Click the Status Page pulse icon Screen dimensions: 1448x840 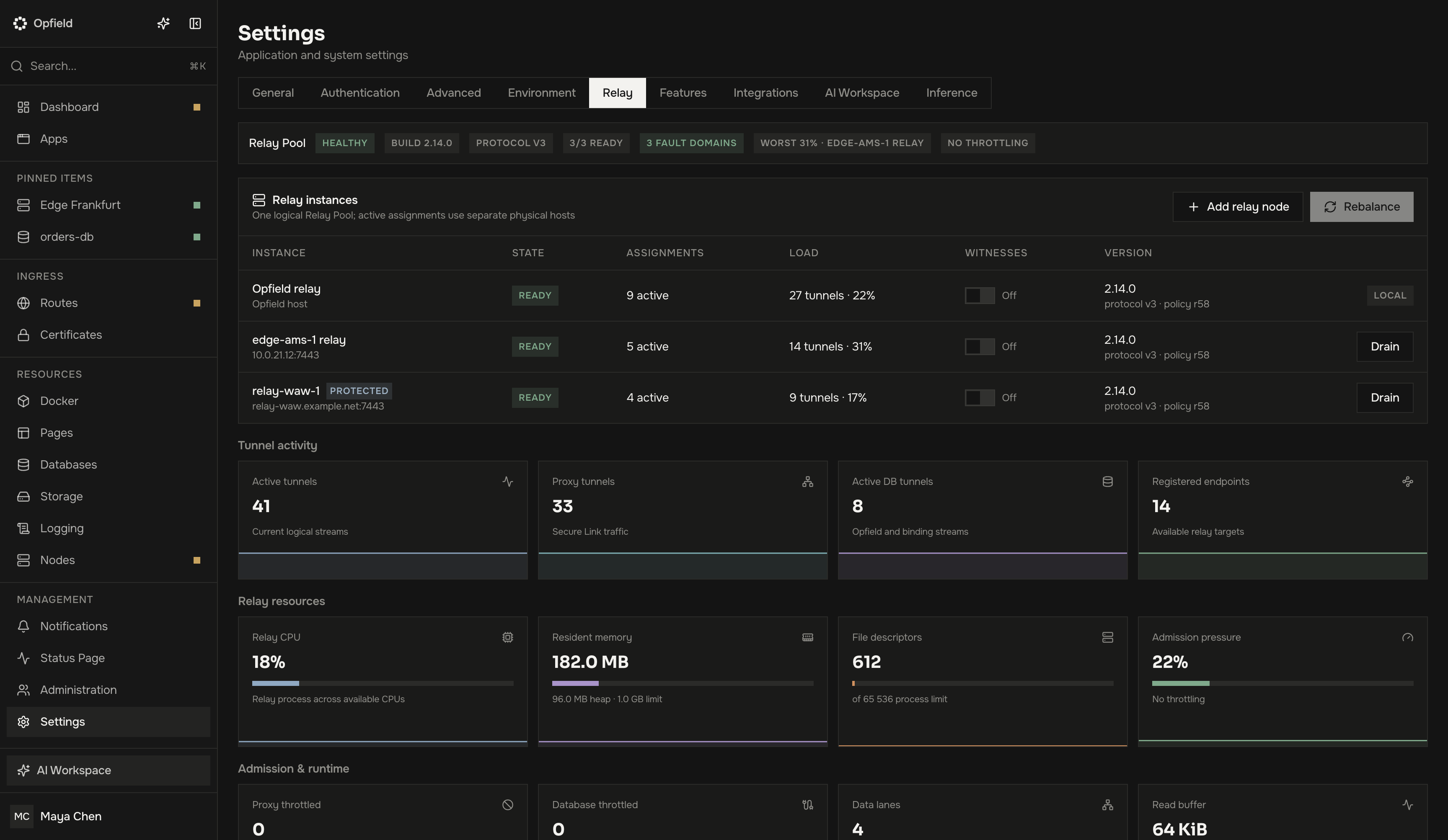[23, 659]
